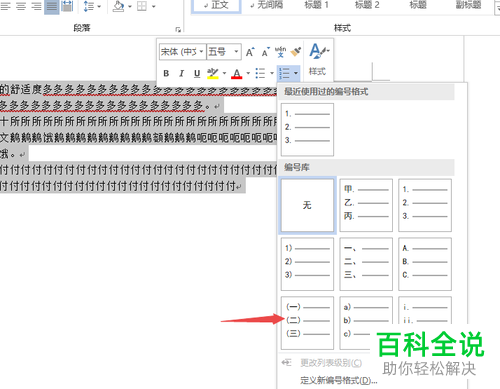Click the phonetic guide (wén) icon

click(280, 52)
